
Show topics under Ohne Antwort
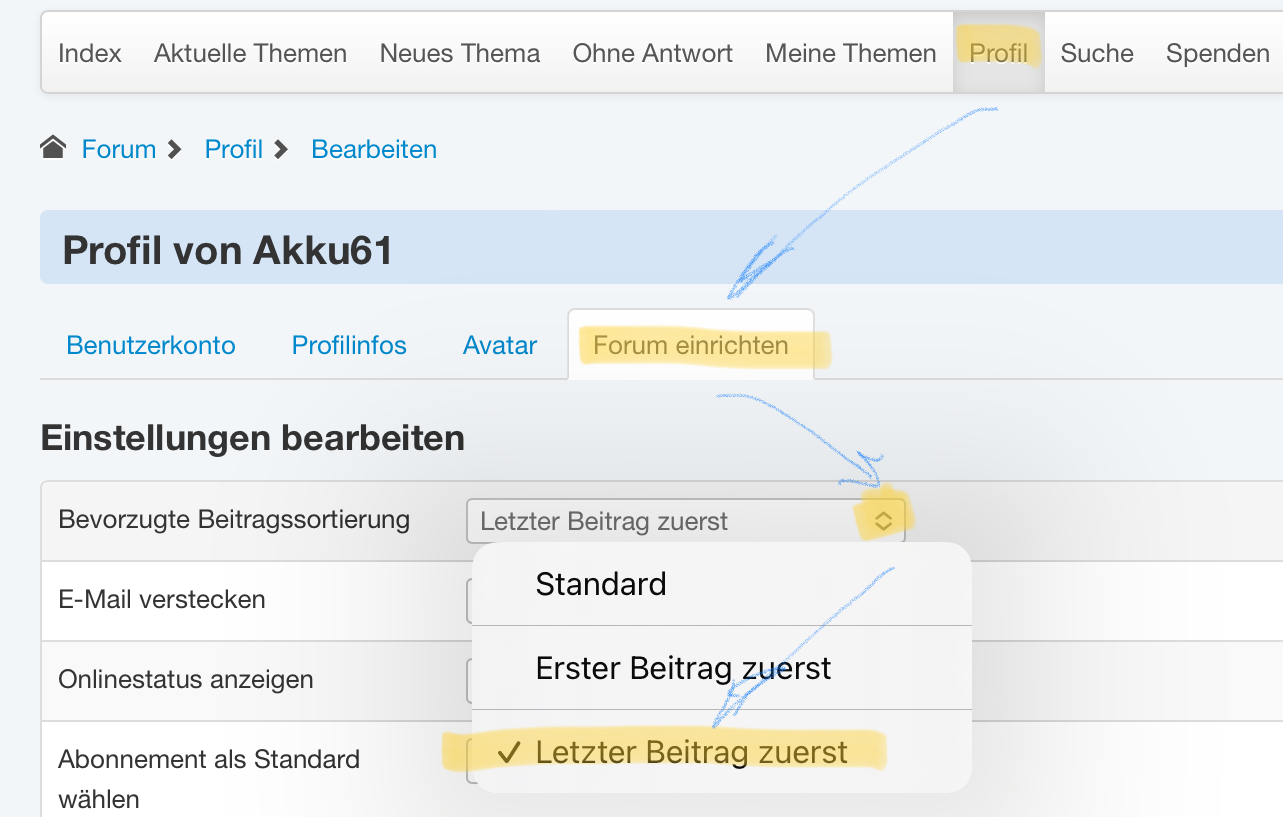652,53
